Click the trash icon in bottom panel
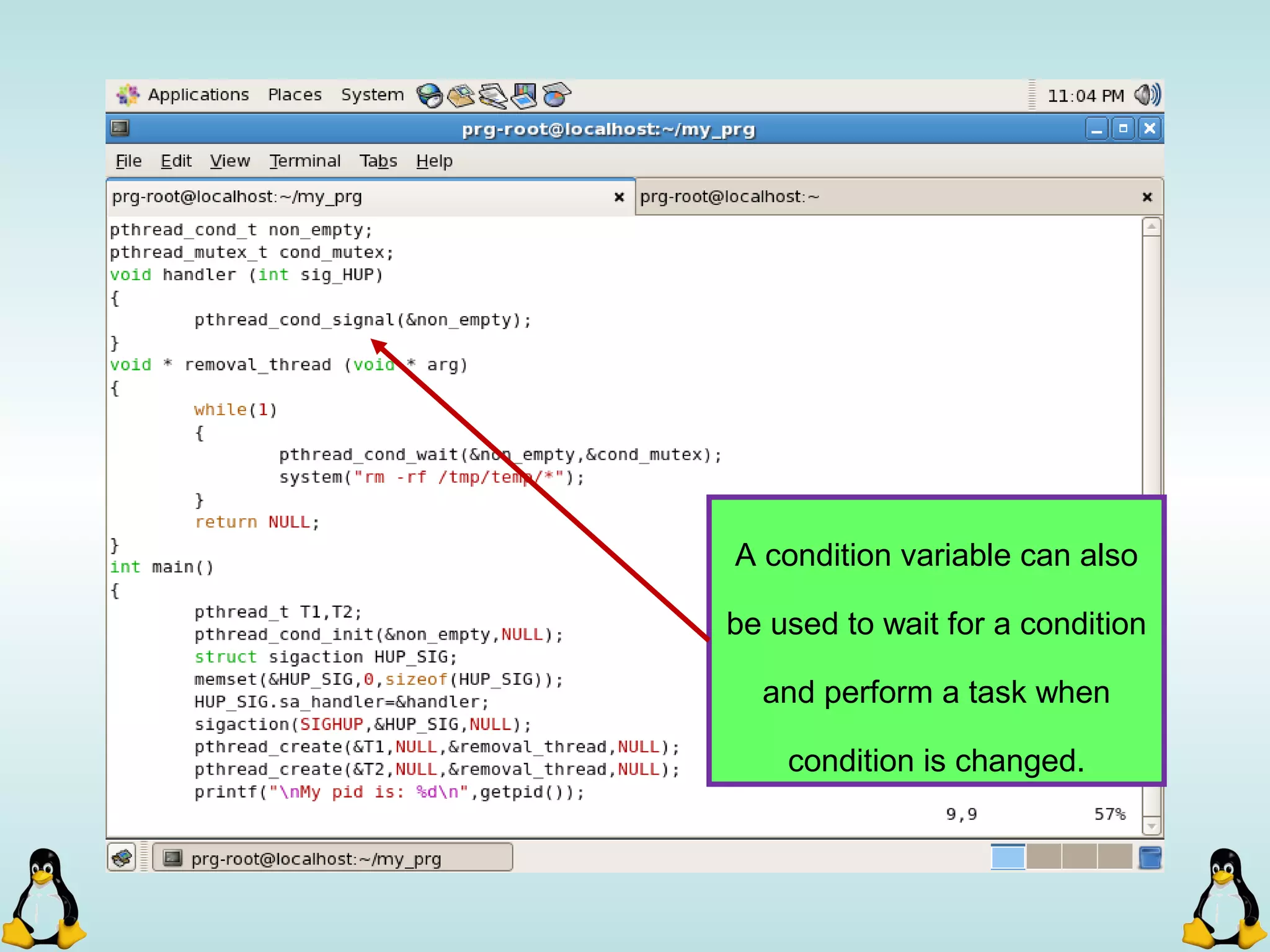 [1150, 858]
